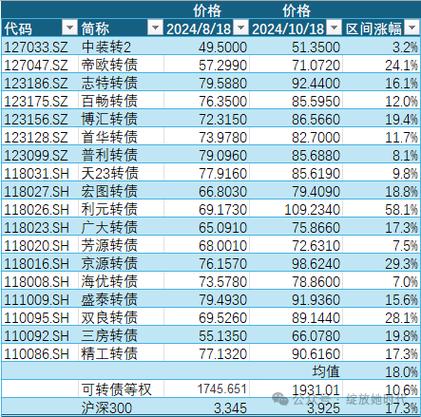Image resolution: width=421 pixels, height=417 pixels.
Task: Select cell with code 123128.SZ
Action: [x=40, y=137]
